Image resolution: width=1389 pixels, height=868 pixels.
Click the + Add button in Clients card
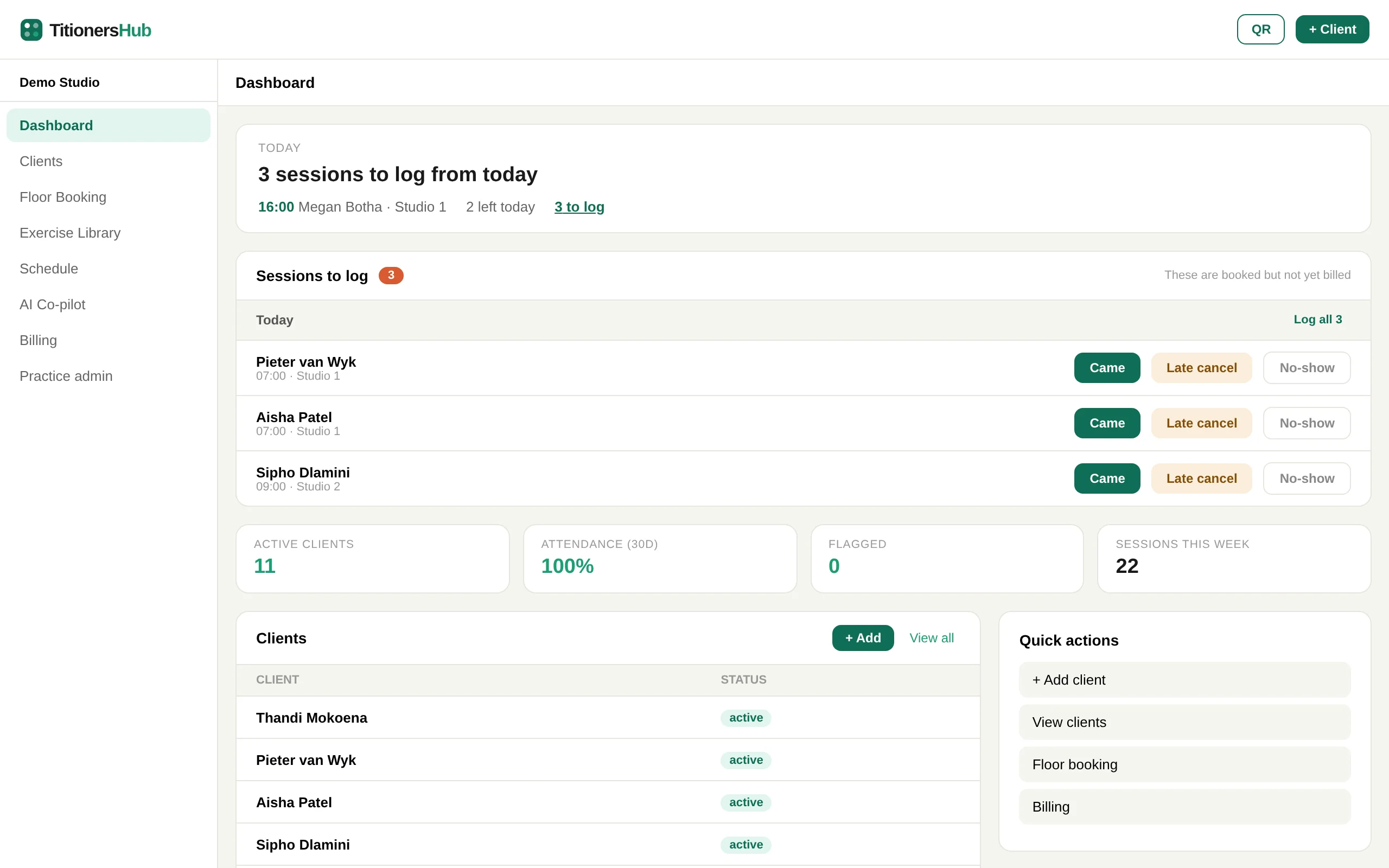click(x=863, y=638)
